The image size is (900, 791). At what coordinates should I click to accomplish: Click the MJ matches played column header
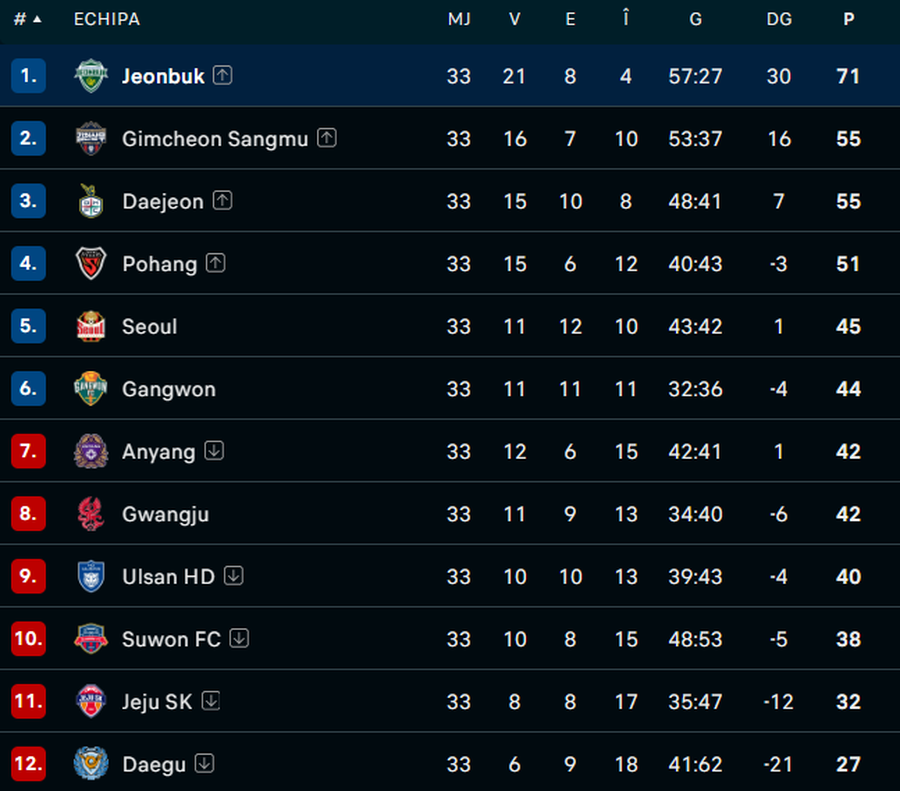click(459, 19)
